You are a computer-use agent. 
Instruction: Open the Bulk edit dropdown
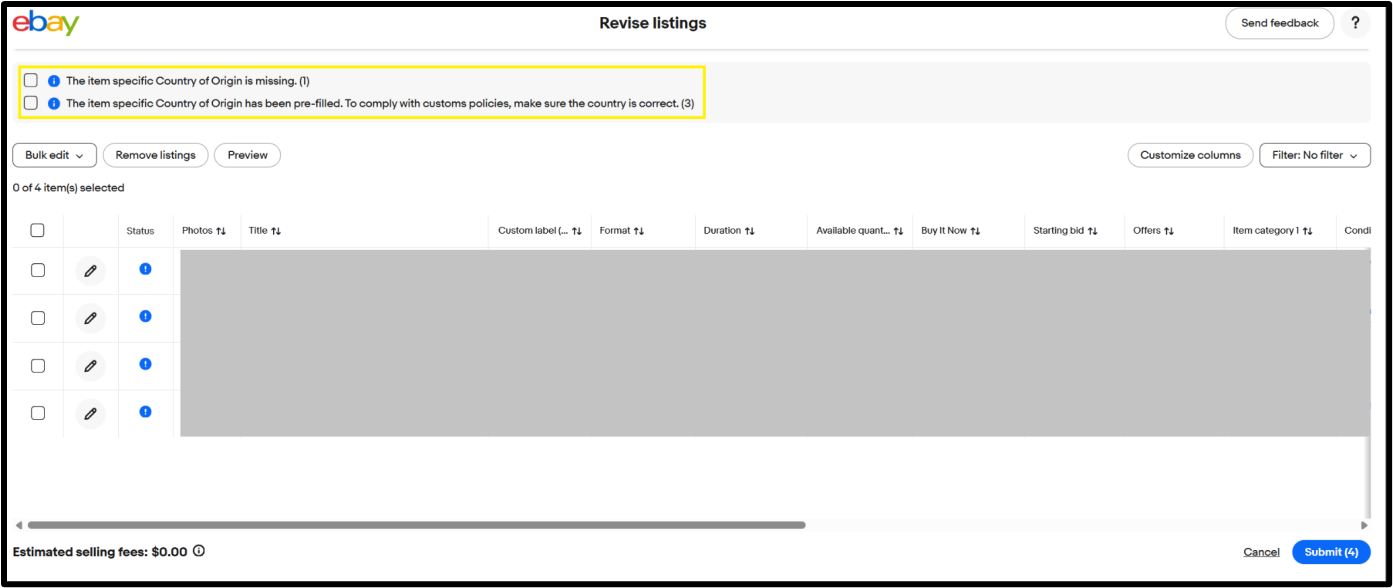coord(54,155)
